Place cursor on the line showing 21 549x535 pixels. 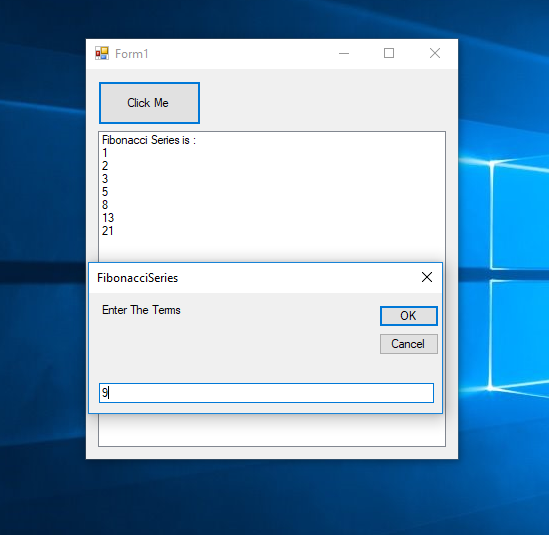click(x=108, y=231)
